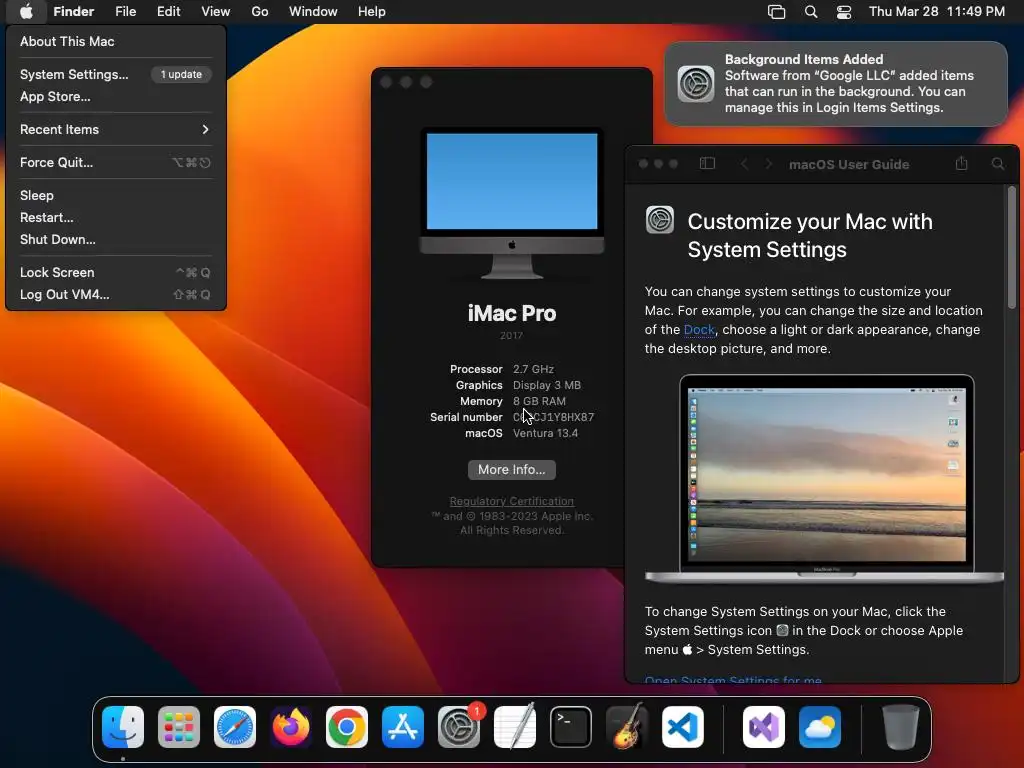Open Launchpad in the Dock

point(179,727)
